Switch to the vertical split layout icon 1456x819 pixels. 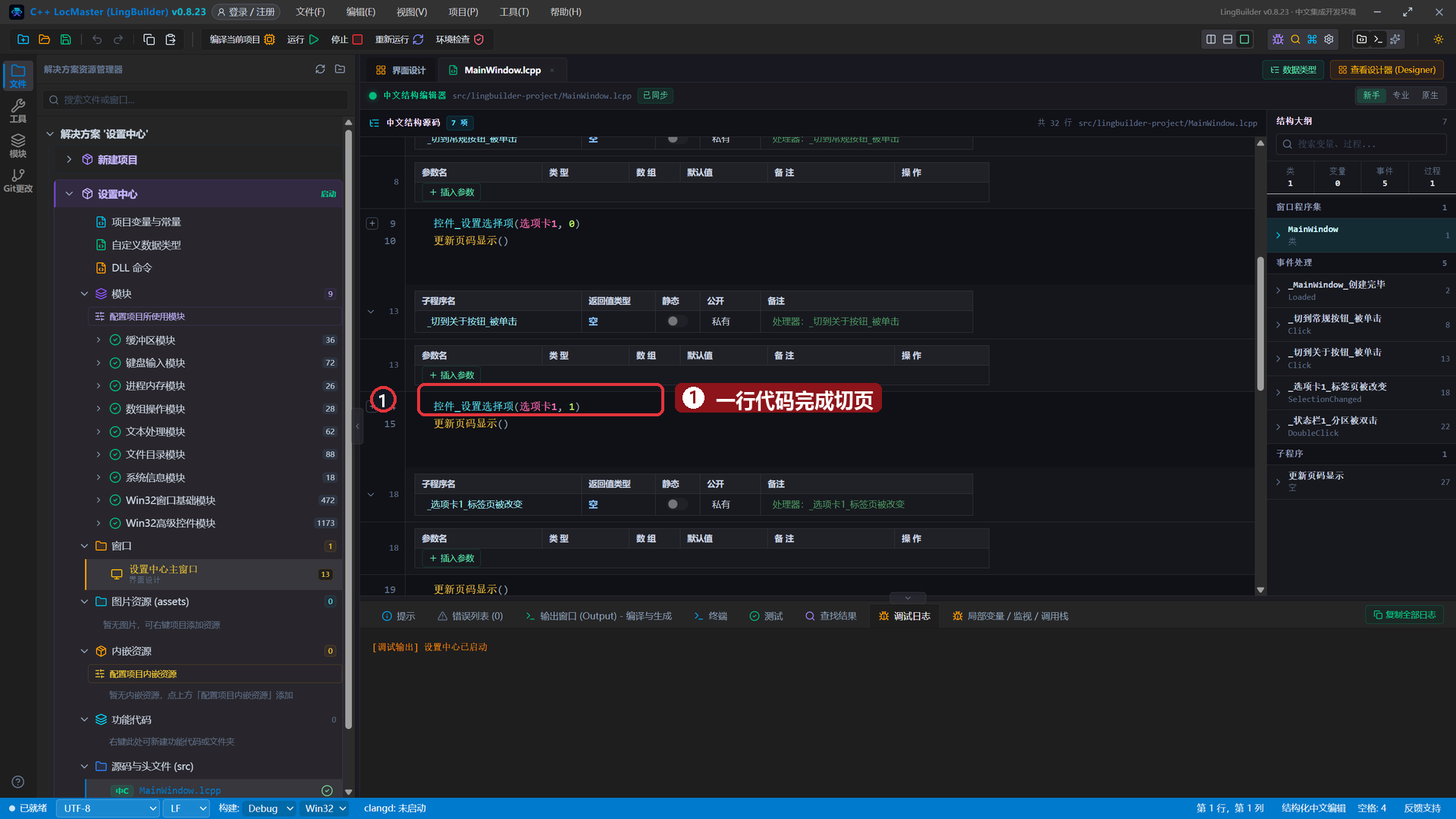pos(1211,39)
